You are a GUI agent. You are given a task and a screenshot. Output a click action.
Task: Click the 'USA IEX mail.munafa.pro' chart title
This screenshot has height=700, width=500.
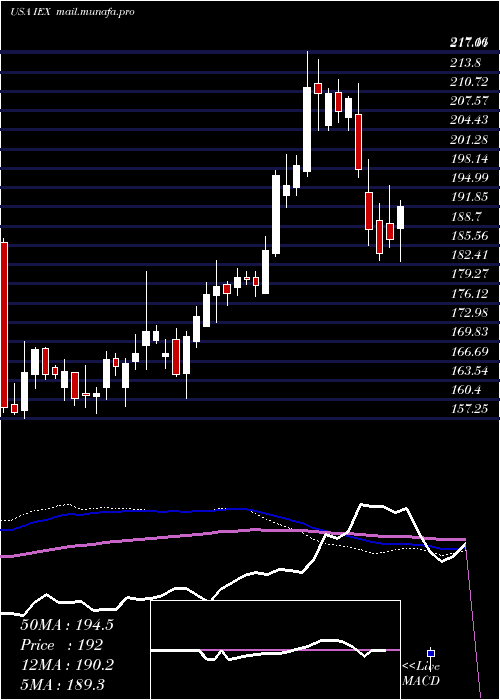(x=72, y=12)
